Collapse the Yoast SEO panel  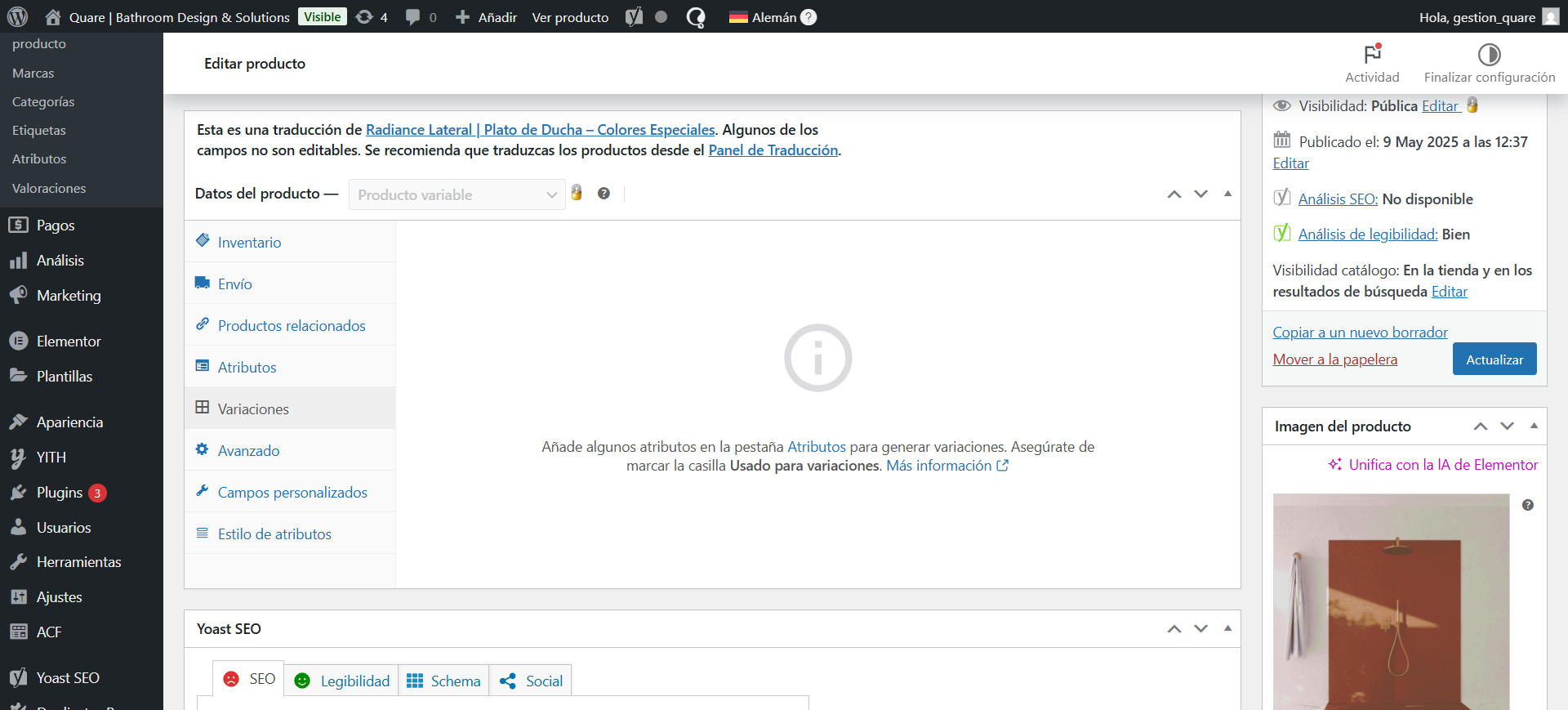pos(1227,628)
